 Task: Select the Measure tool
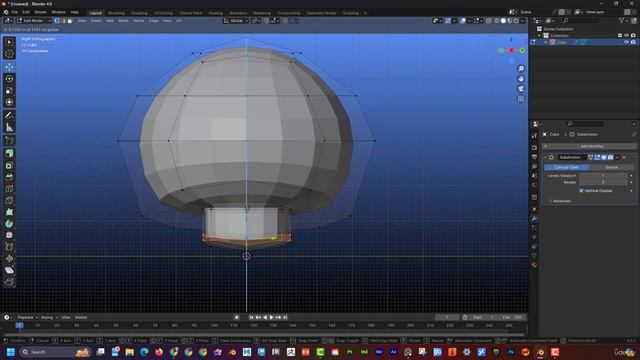pos(9,128)
